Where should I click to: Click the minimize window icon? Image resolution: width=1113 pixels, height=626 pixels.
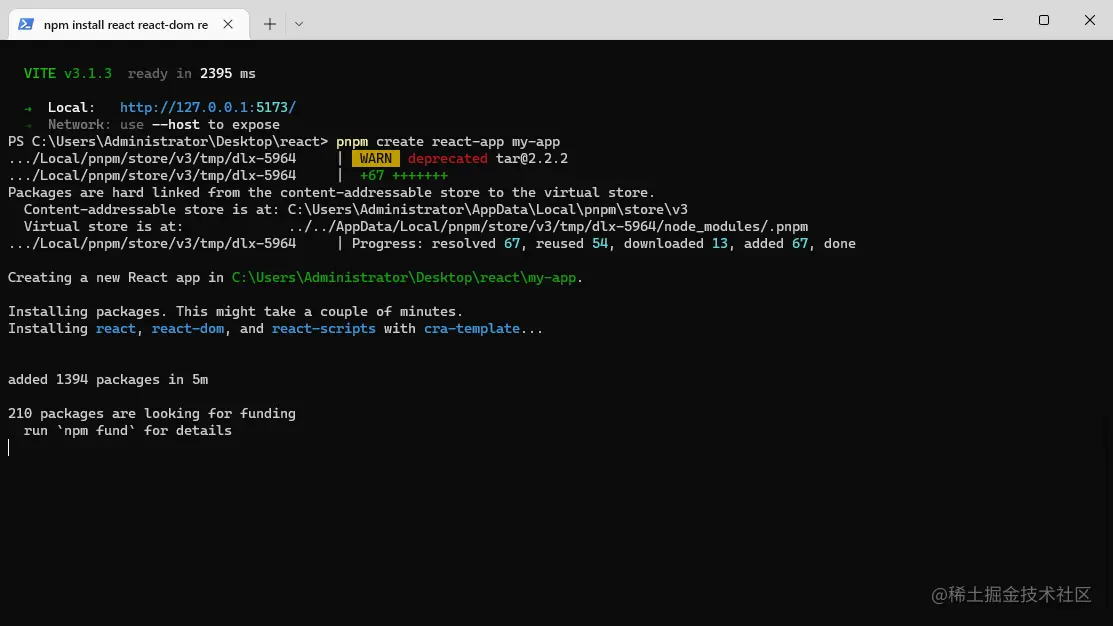click(997, 20)
